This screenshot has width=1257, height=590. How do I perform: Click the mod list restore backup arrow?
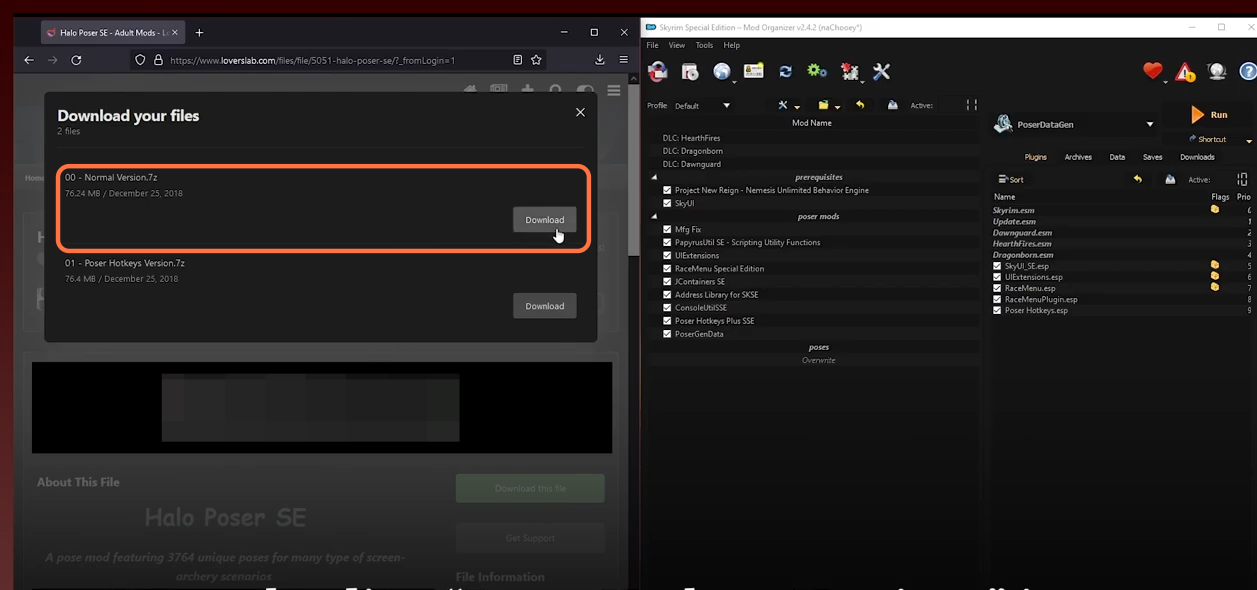860,105
